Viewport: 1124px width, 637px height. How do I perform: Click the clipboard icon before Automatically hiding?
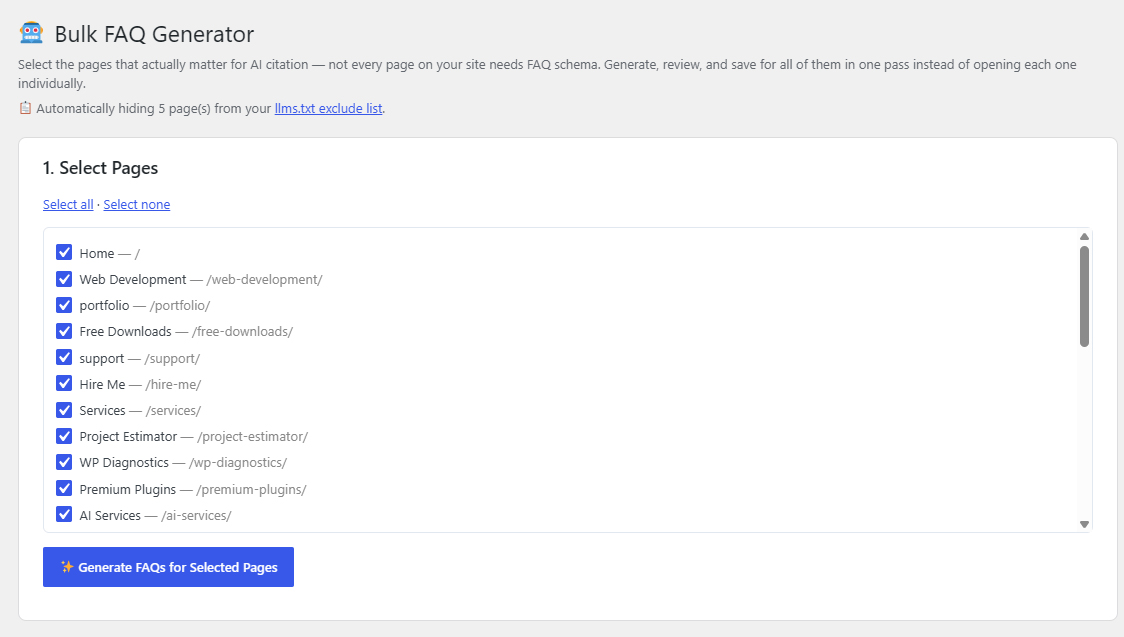pos(25,108)
